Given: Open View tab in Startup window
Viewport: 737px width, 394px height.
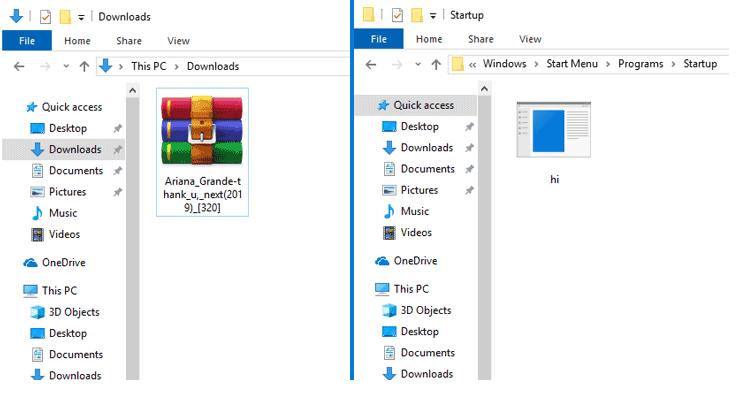Looking at the screenshot, I should pyautogui.click(x=530, y=39).
